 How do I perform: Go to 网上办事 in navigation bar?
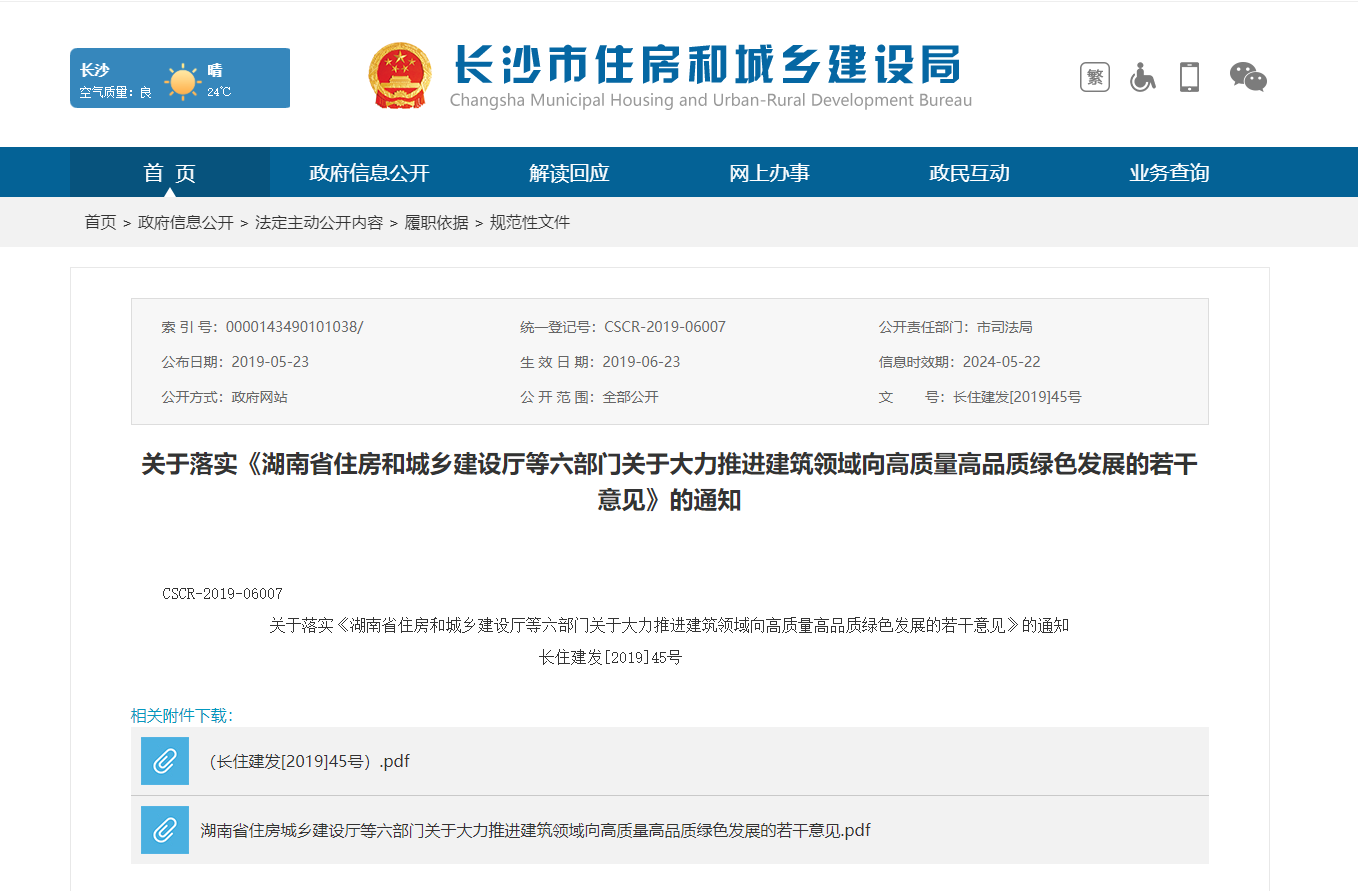[x=769, y=173]
